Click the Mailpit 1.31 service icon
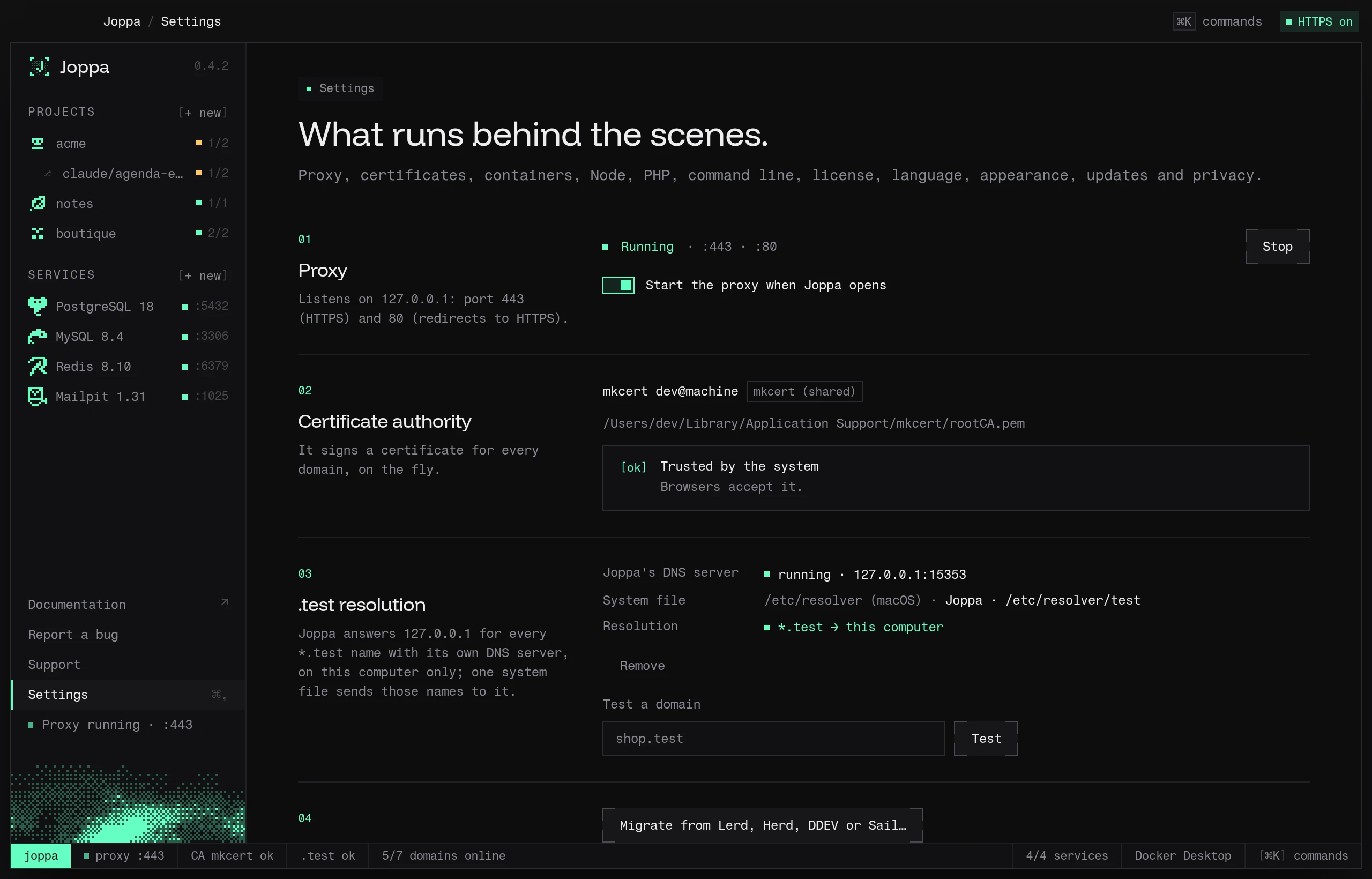Screen dimensions: 1372x879 tap(38, 396)
